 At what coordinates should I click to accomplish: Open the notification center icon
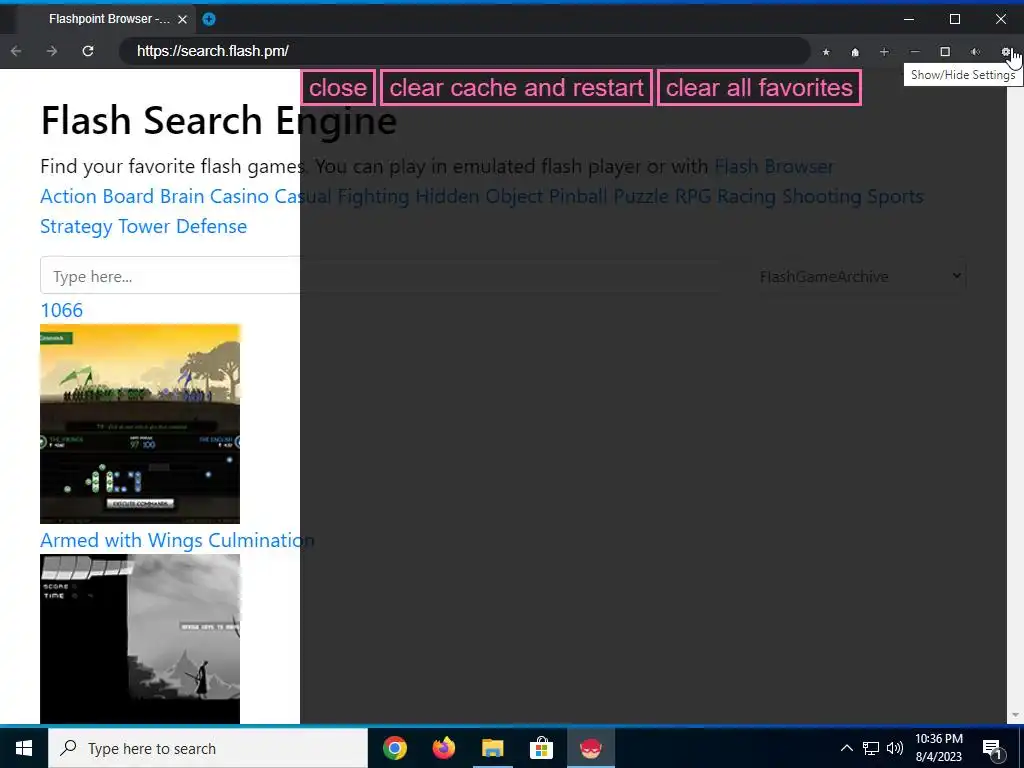tap(992, 749)
